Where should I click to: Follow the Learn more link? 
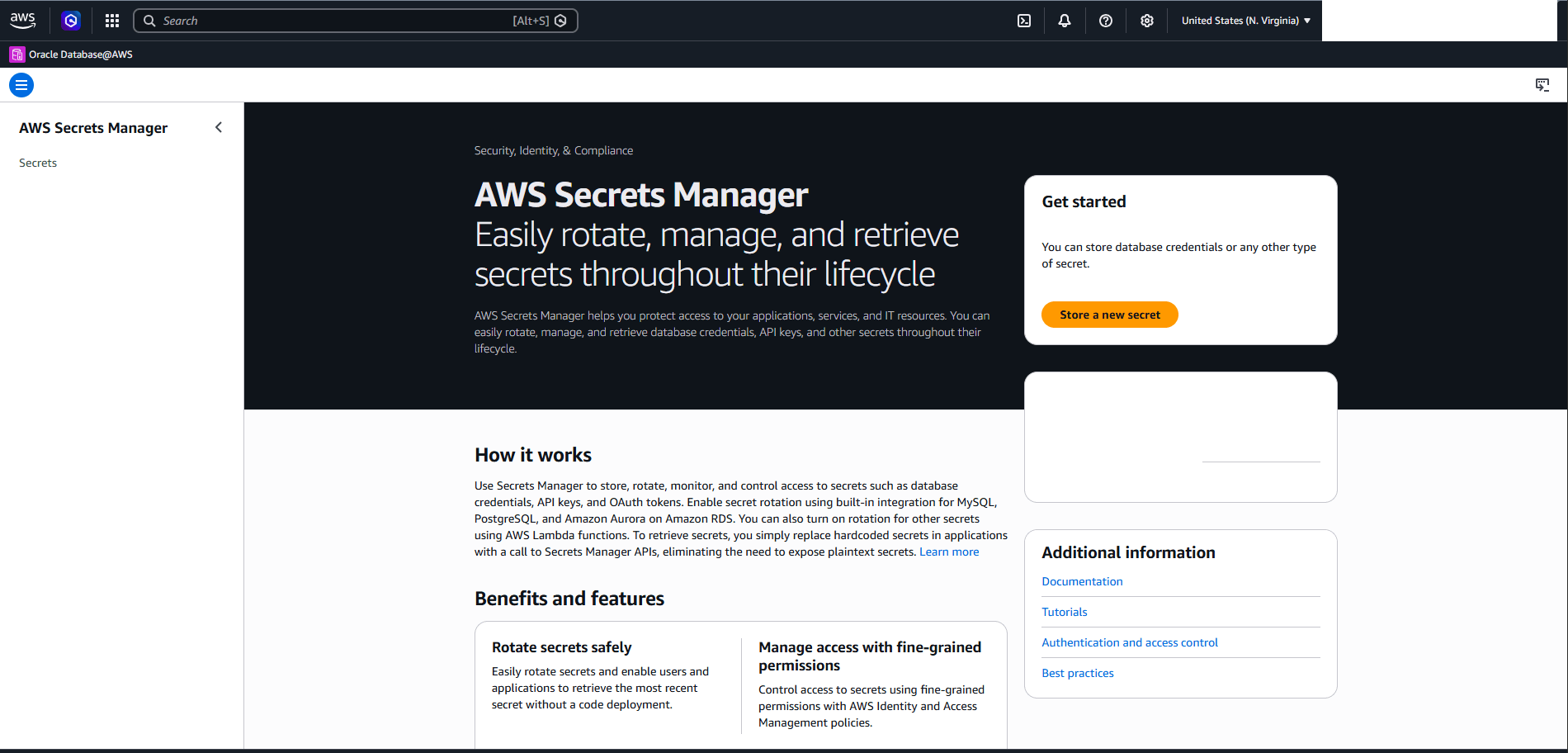click(x=949, y=552)
